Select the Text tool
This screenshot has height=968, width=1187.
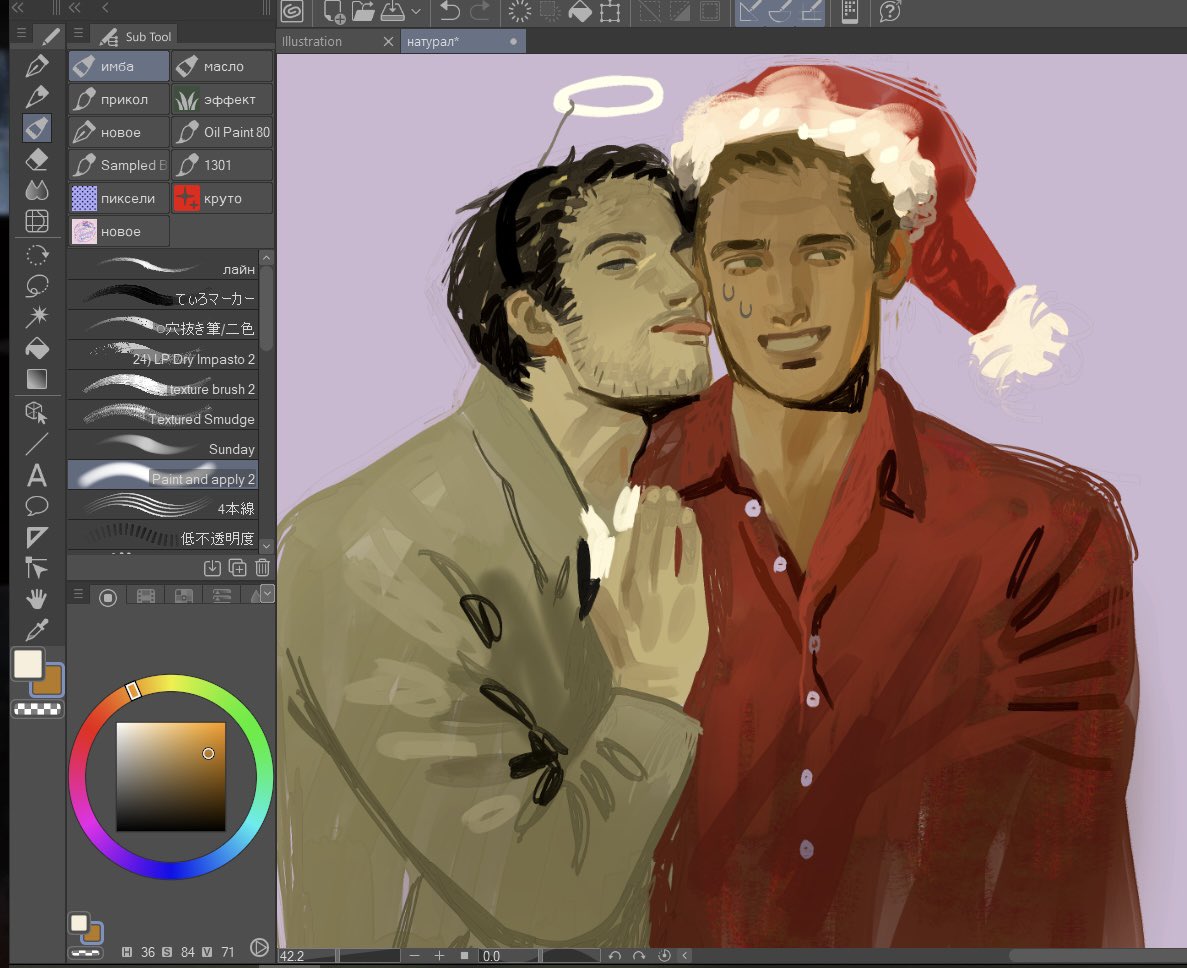pyautogui.click(x=37, y=477)
